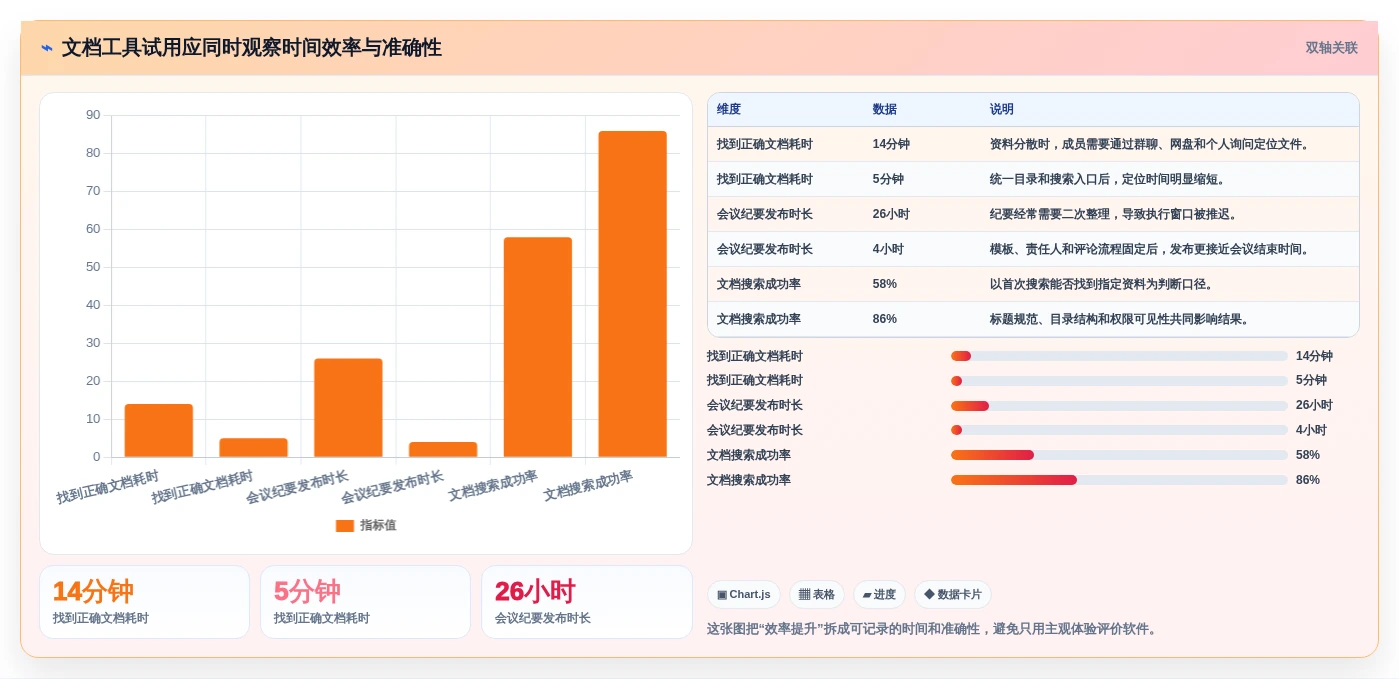Select the Chart.js chip

click(x=744, y=595)
